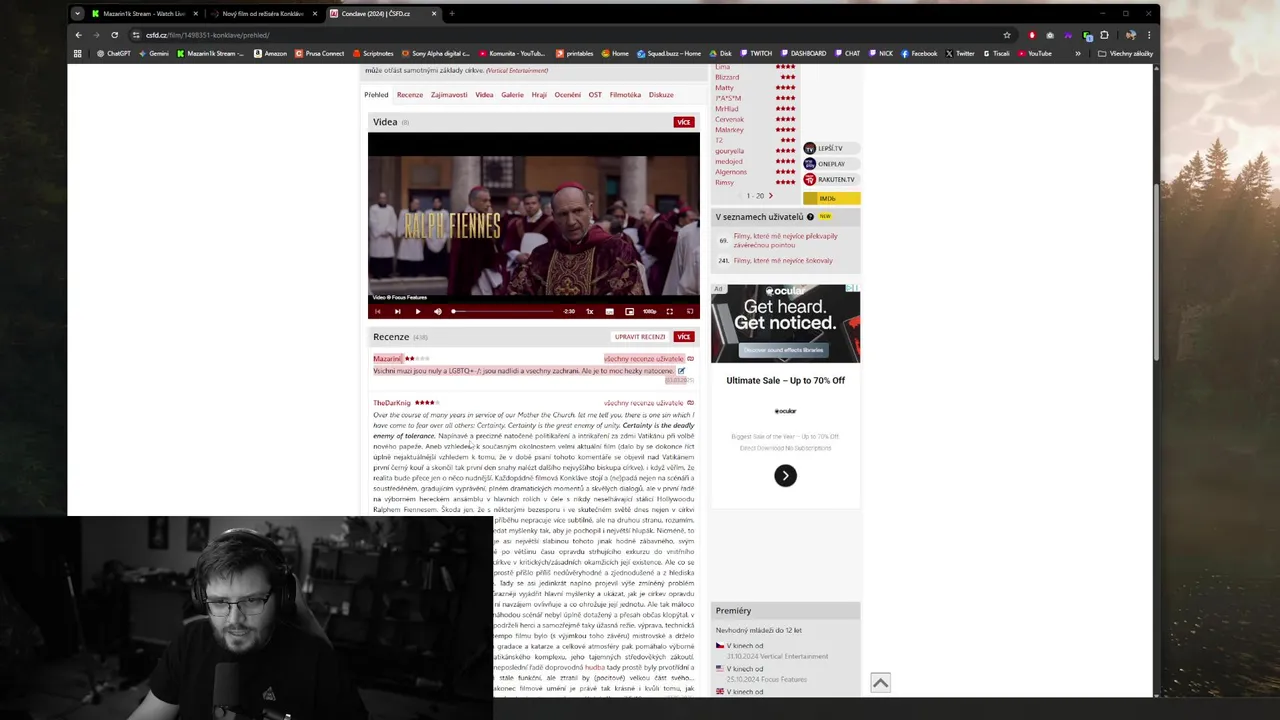Open new browser tab plus button
This screenshot has height=720, width=1280.
point(451,14)
